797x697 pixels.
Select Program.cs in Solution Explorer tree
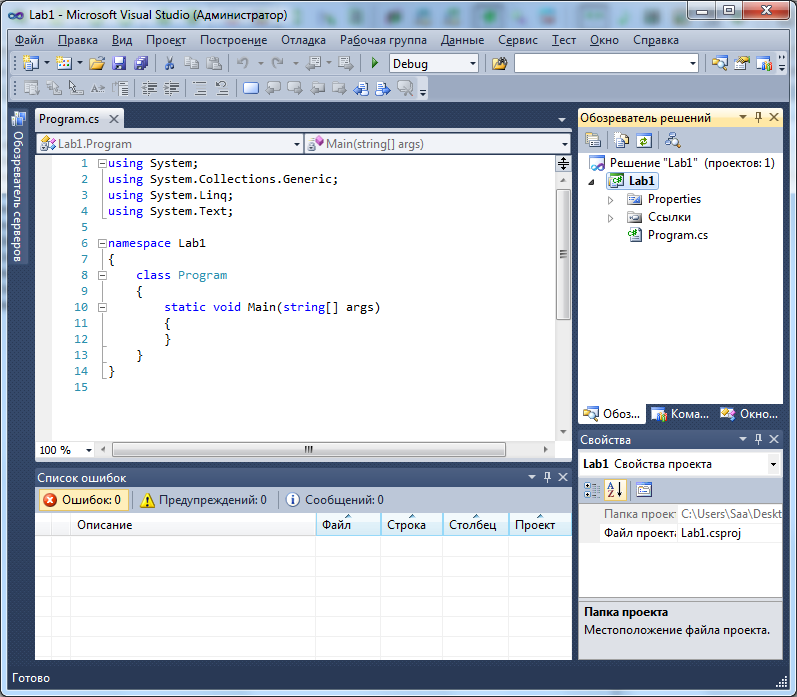pyautogui.click(x=677, y=235)
